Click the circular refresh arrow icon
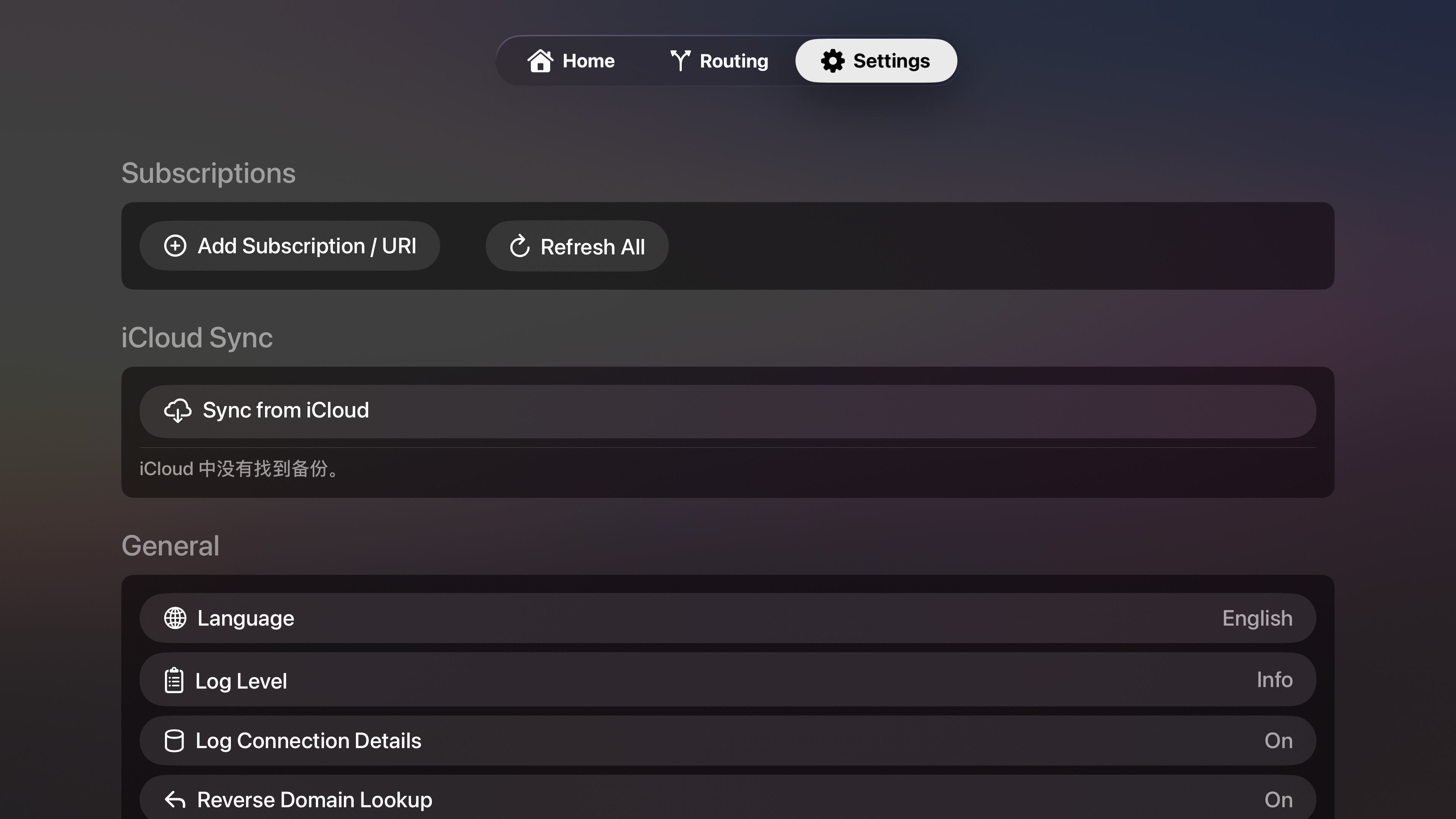Viewport: 1456px width, 819px height. point(519,246)
